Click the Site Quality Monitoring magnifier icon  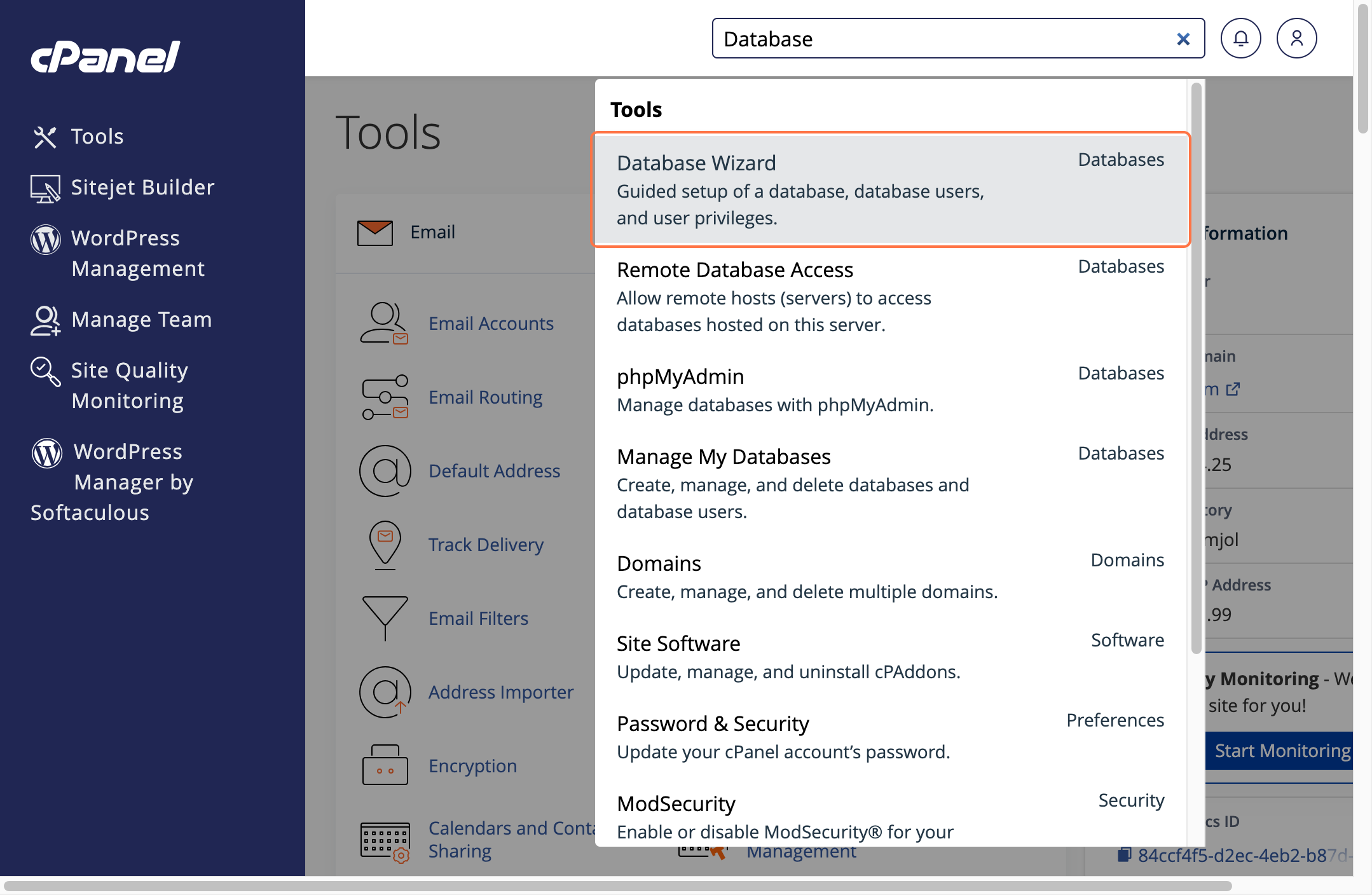tap(46, 372)
